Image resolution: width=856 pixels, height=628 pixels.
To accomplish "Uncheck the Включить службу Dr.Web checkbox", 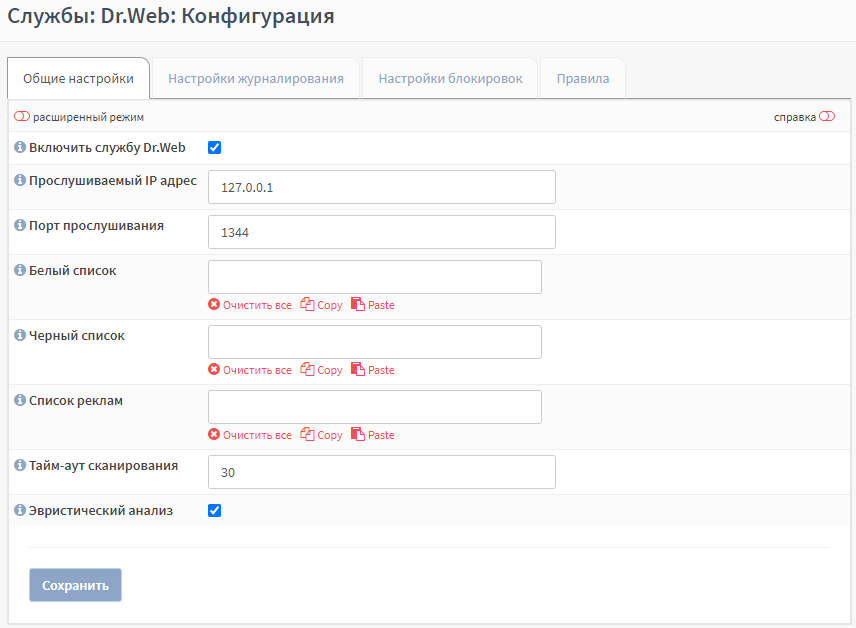I will pyautogui.click(x=215, y=147).
